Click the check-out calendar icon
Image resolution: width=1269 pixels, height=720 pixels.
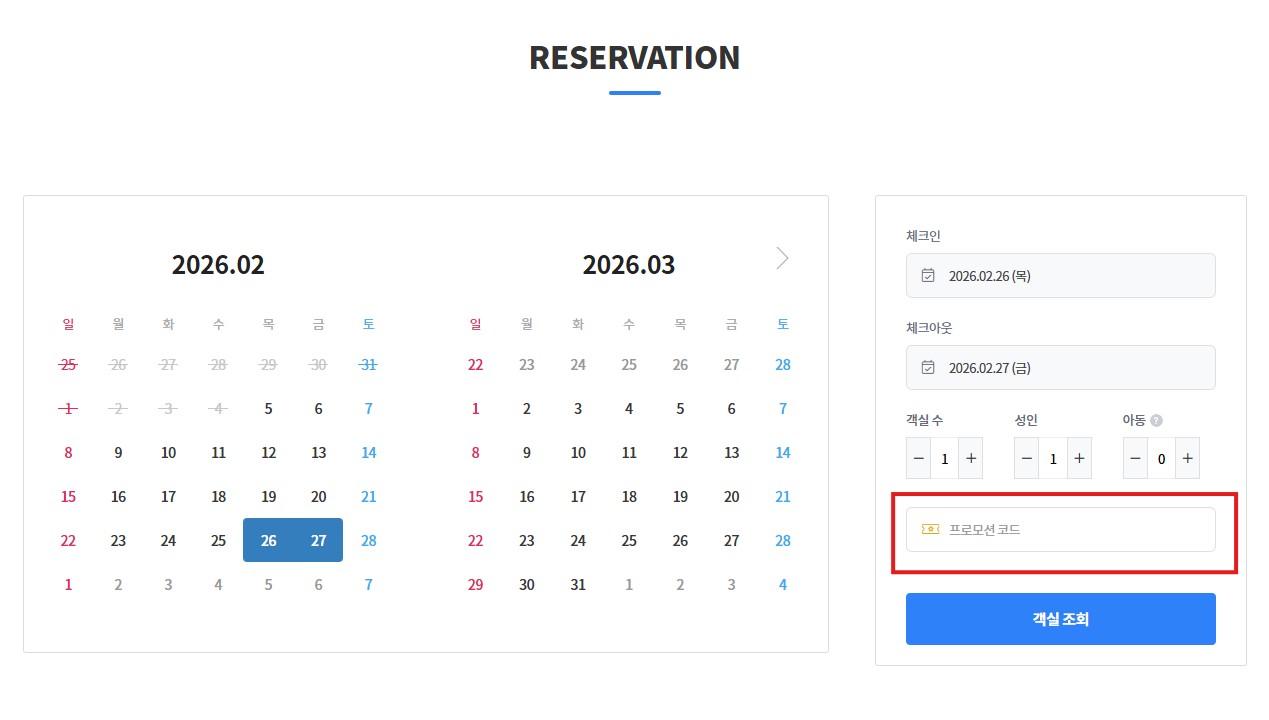coord(928,367)
